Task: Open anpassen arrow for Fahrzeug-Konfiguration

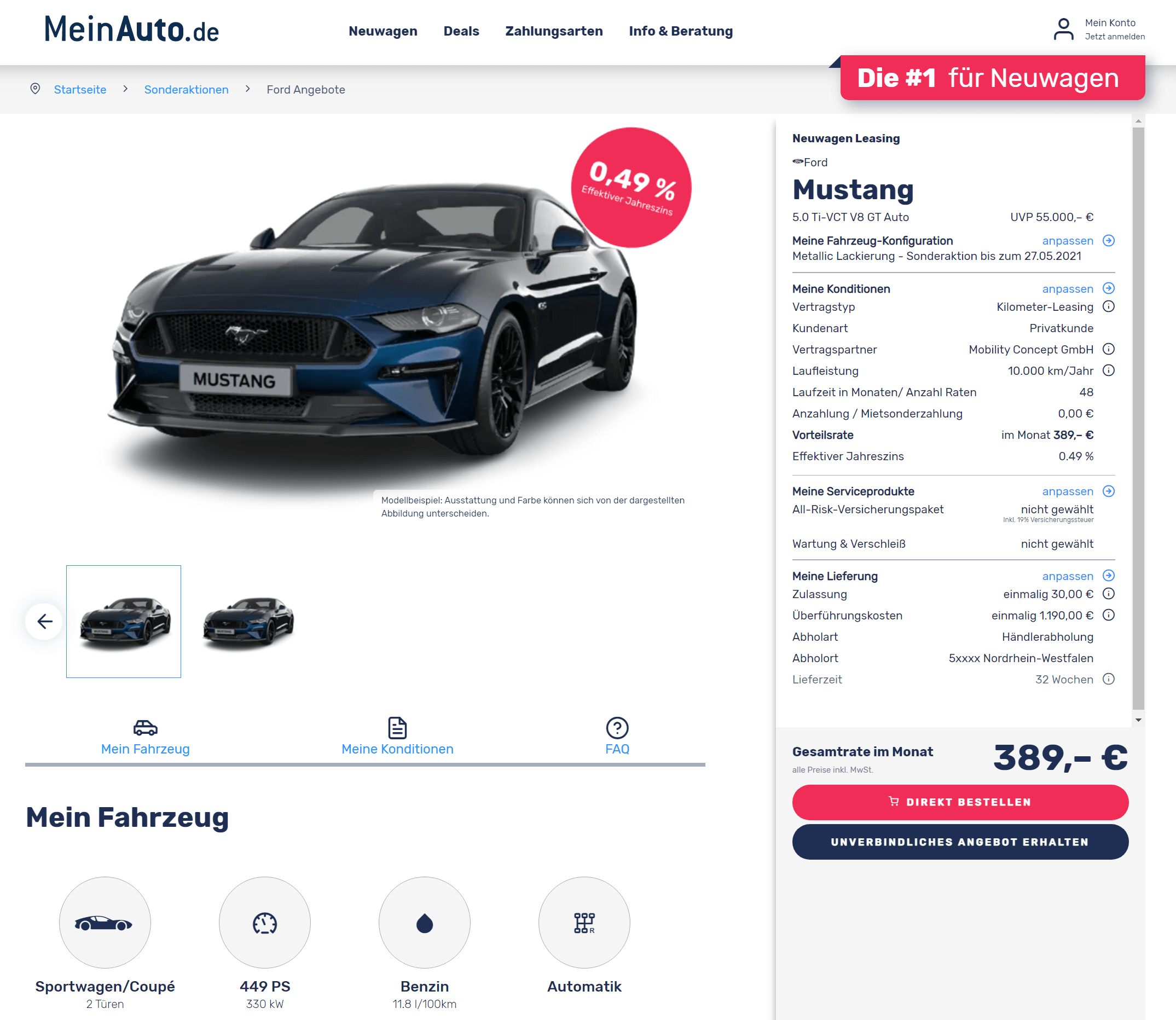Action: click(1108, 241)
